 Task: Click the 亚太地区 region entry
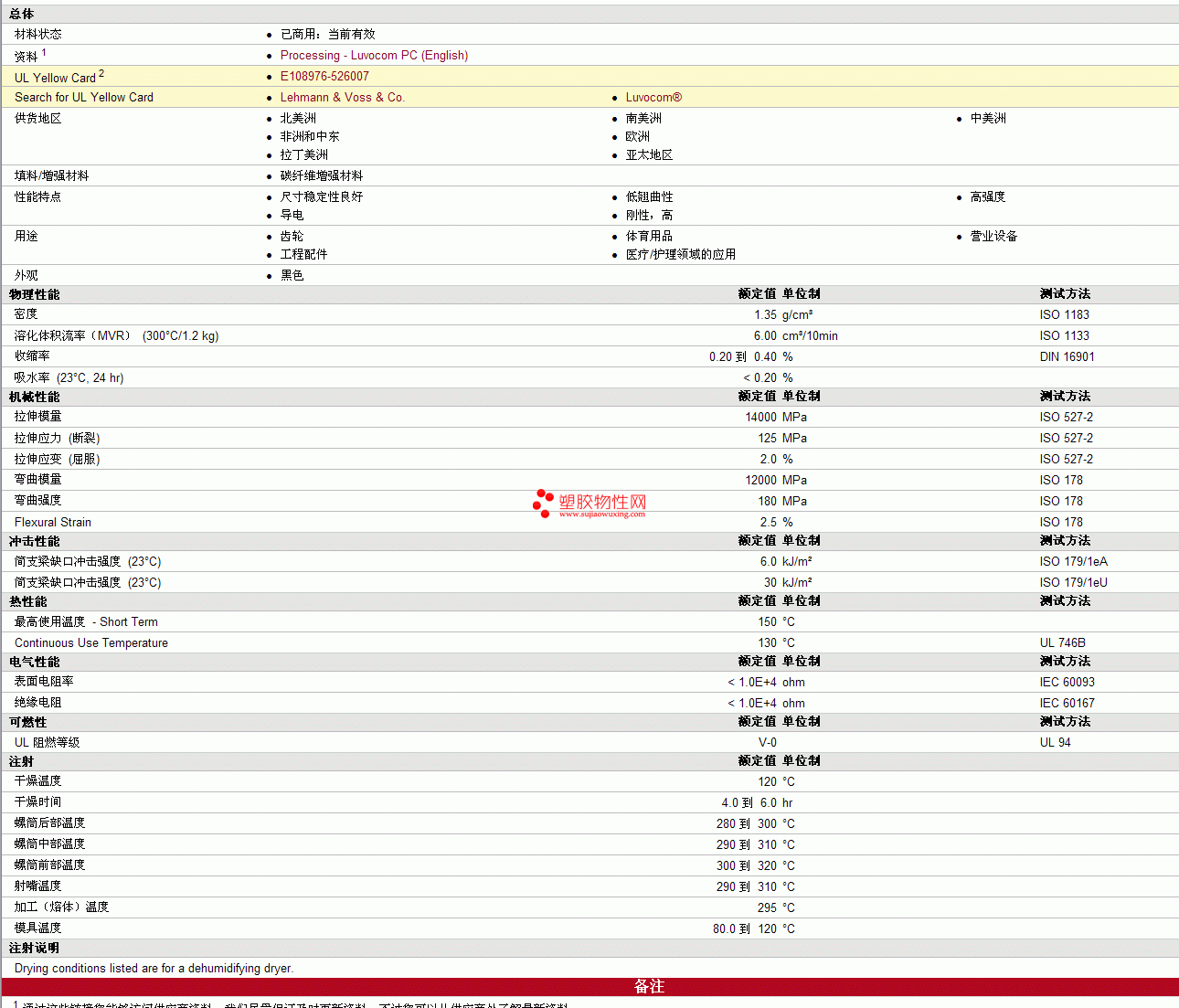coord(649,154)
